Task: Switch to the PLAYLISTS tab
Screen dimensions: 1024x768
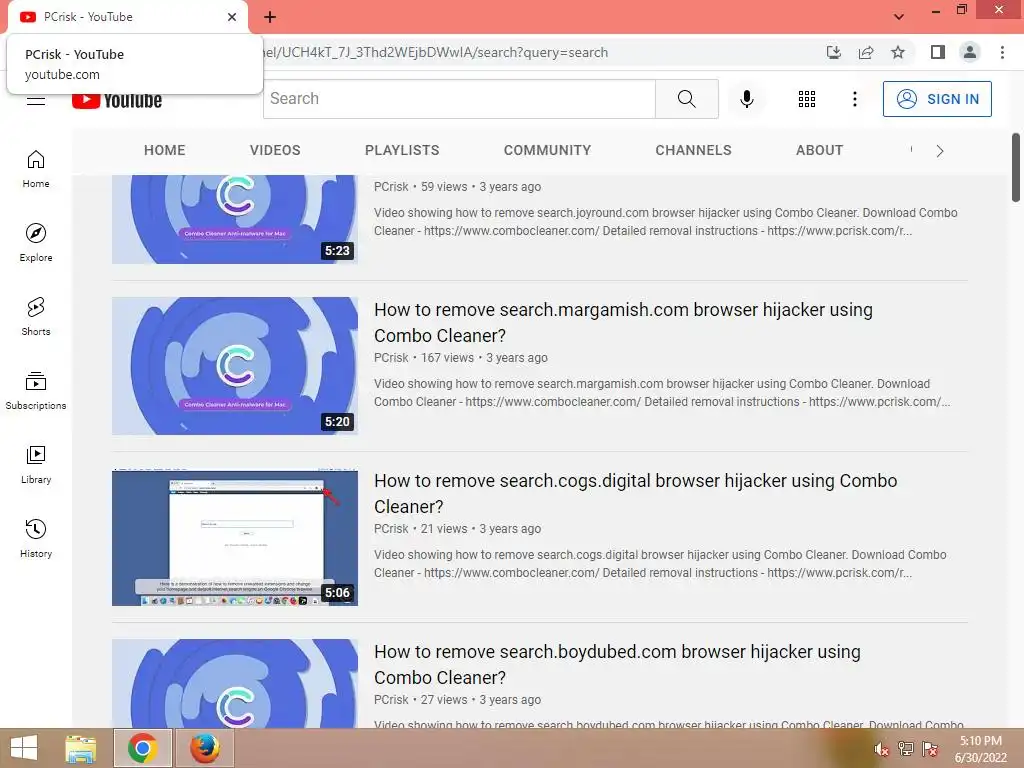Action: (402, 150)
